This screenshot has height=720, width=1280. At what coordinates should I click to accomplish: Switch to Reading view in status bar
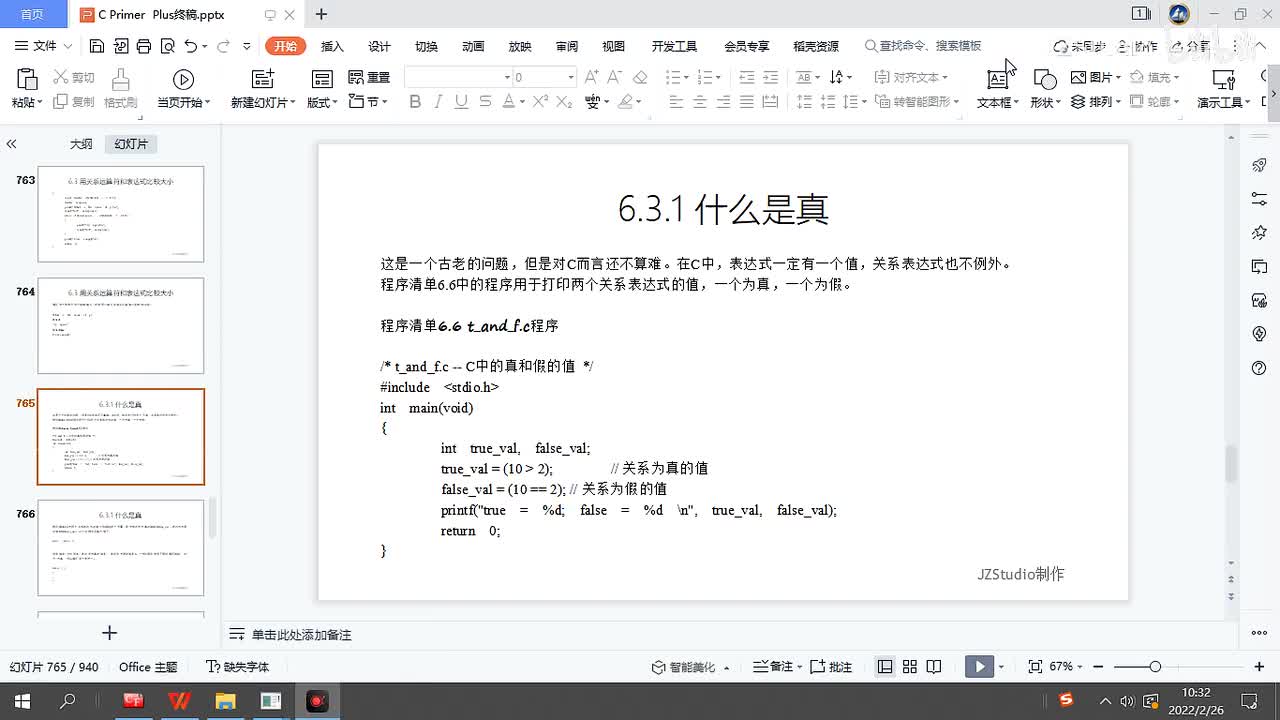point(934,666)
